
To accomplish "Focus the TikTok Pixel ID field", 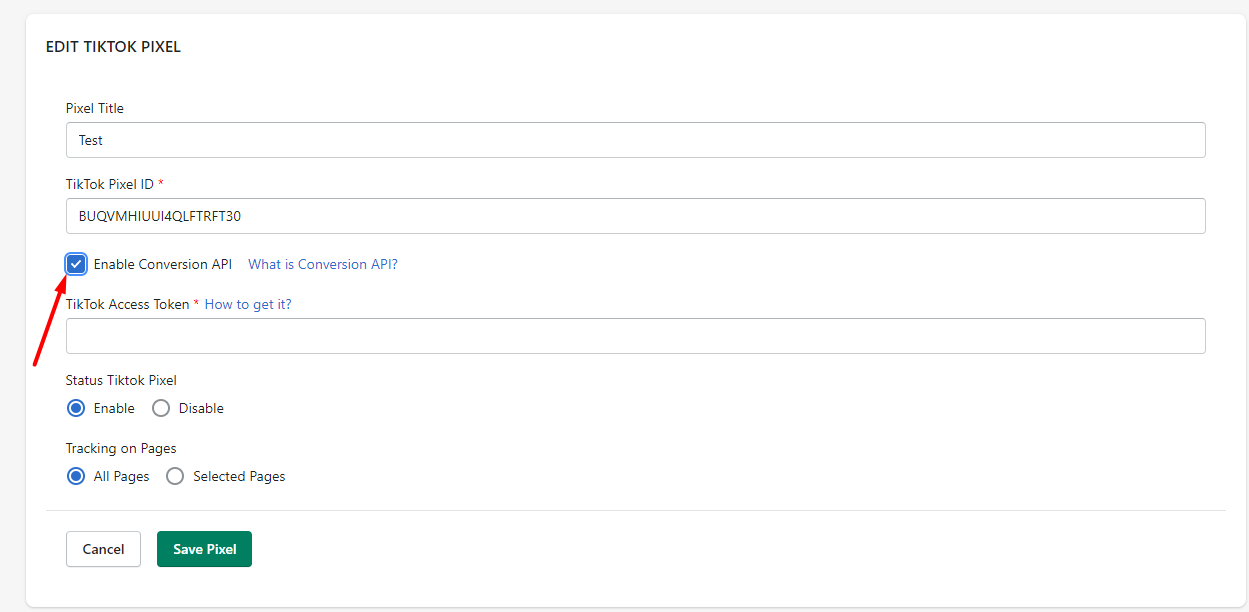I will 635,216.
